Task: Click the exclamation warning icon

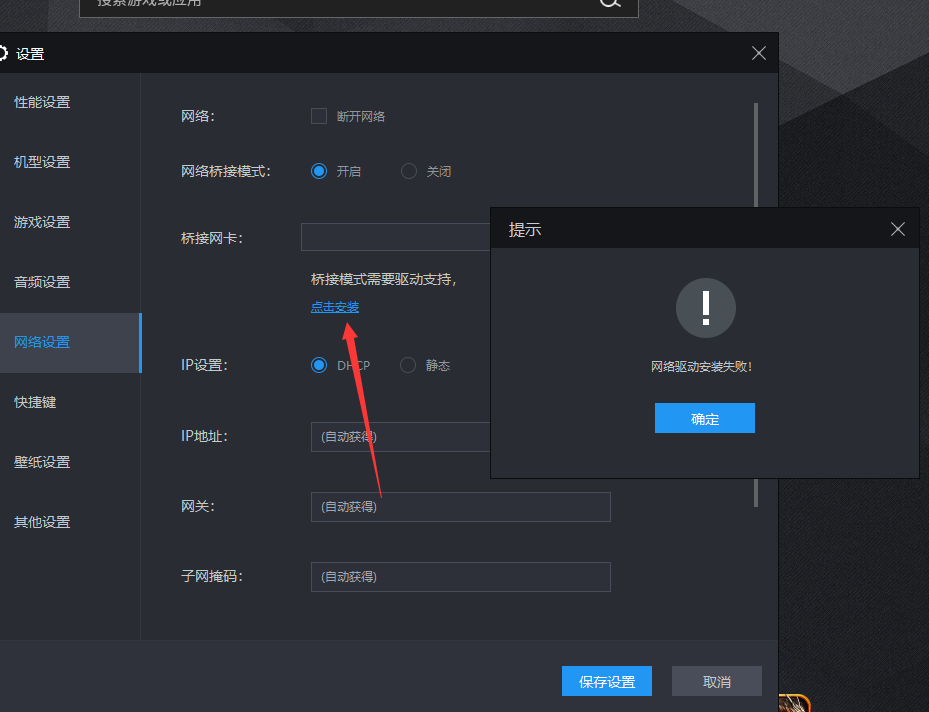Action: pyautogui.click(x=705, y=308)
